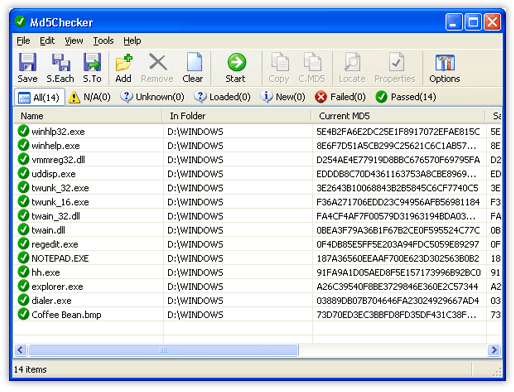Click the 14 items status bar text
This screenshot has height=392, width=514.
point(30,370)
